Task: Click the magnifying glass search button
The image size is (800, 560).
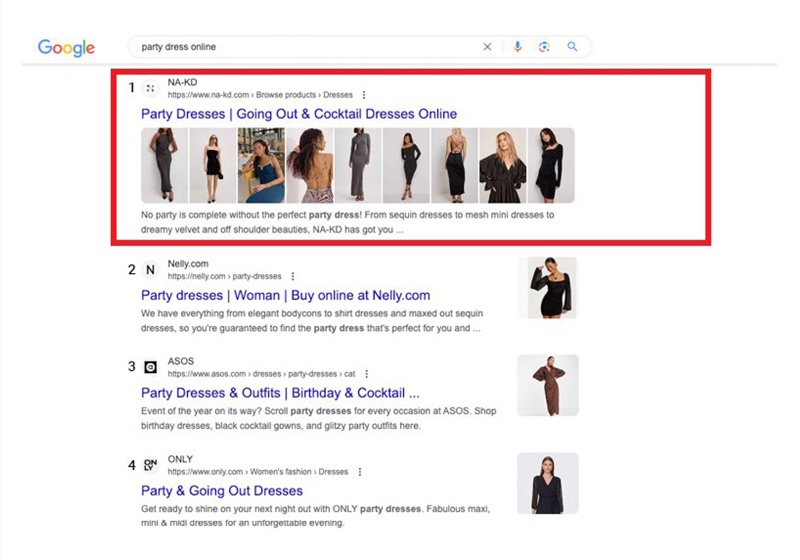Action: pos(573,47)
